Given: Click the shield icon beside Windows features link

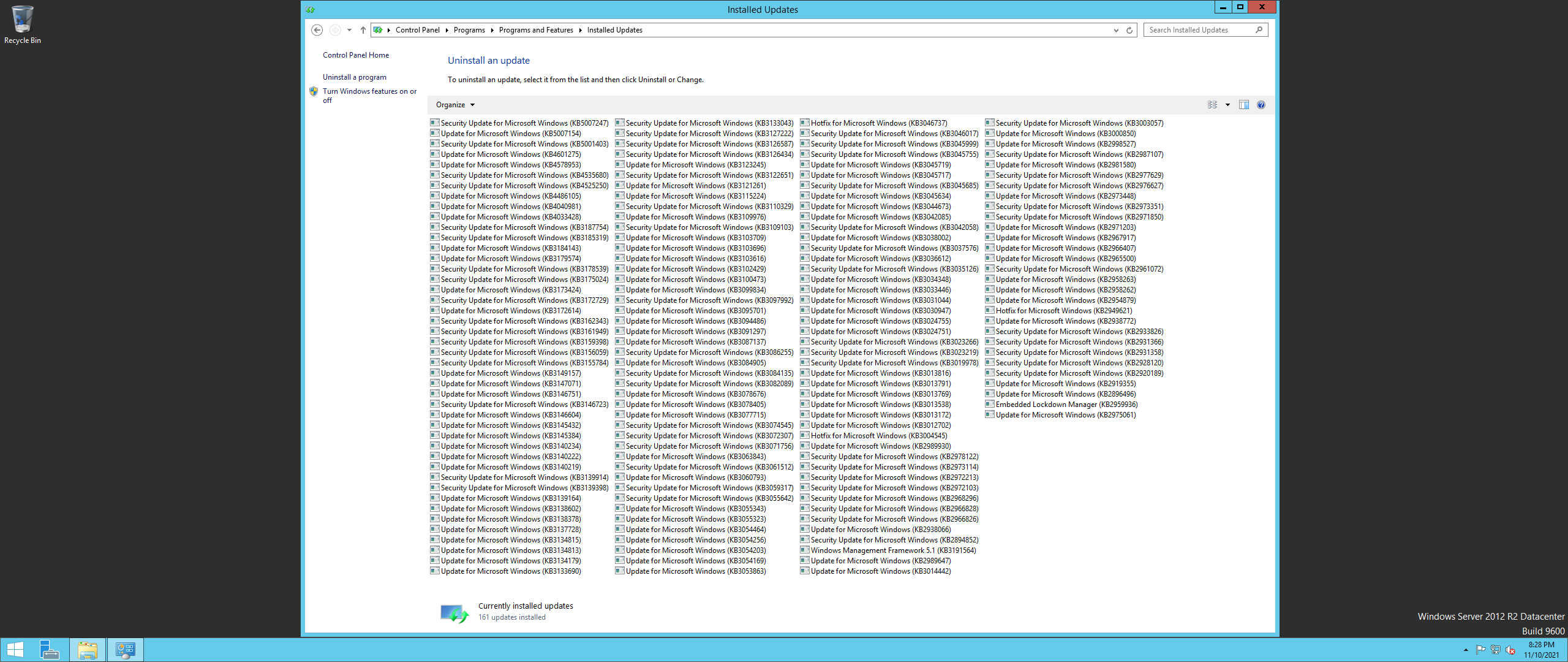Looking at the screenshot, I should coord(314,91).
